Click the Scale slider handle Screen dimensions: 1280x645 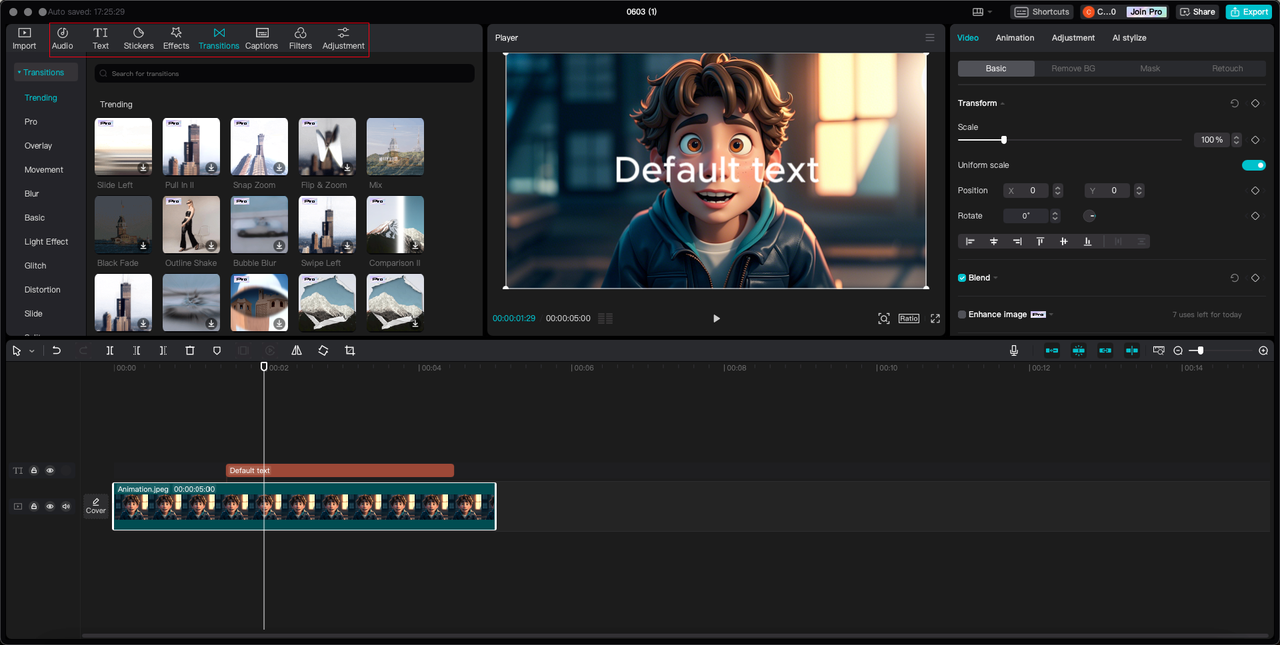(1003, 140)
